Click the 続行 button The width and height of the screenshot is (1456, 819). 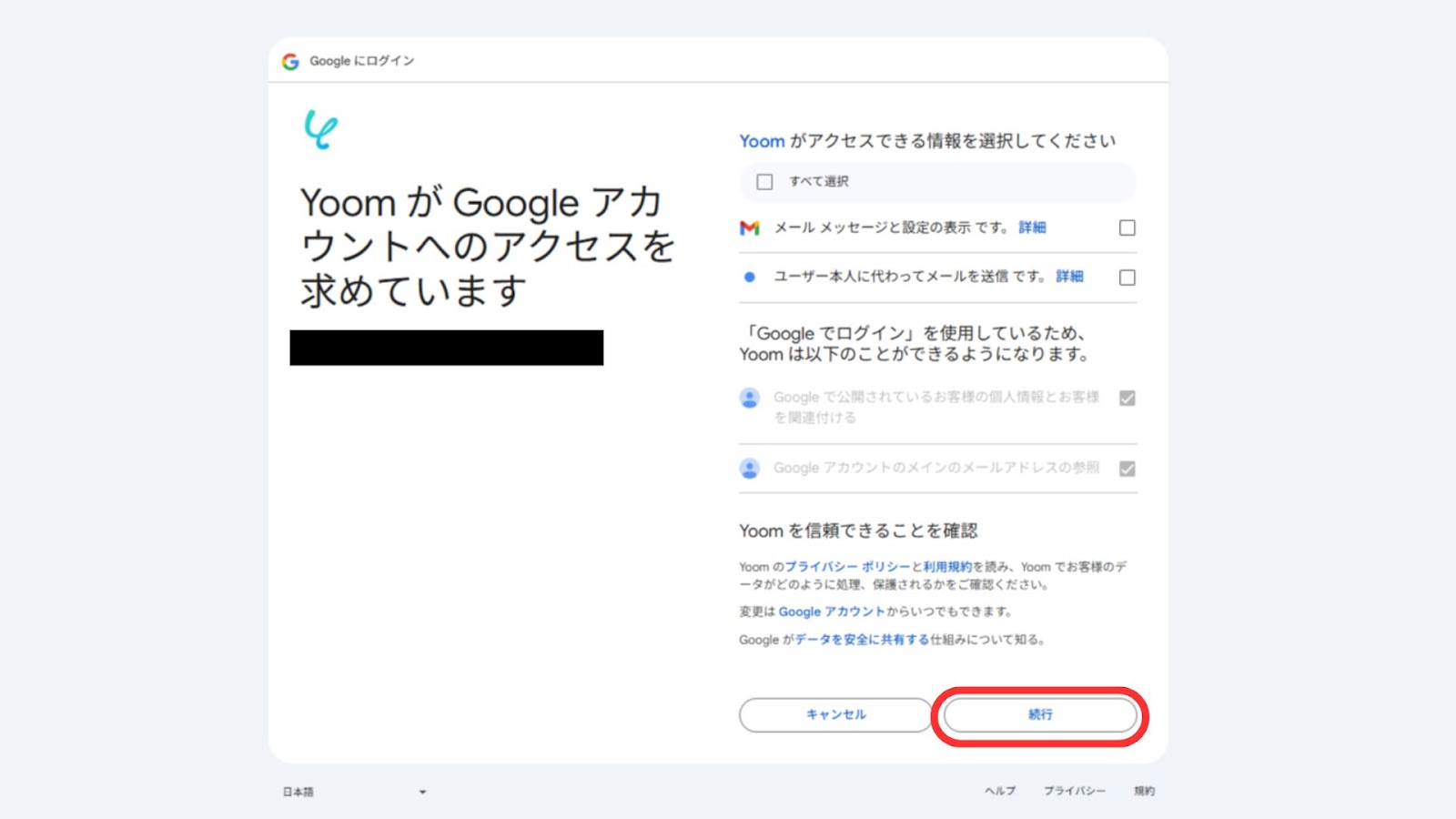tap(1040, 714)
